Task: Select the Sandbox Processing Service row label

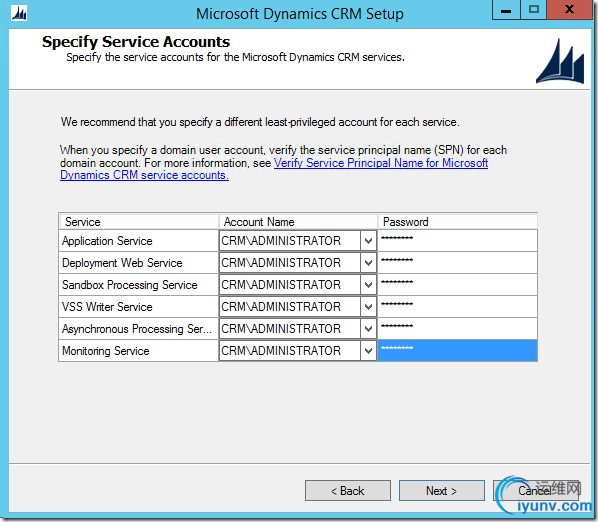Action: coord(130,285)
